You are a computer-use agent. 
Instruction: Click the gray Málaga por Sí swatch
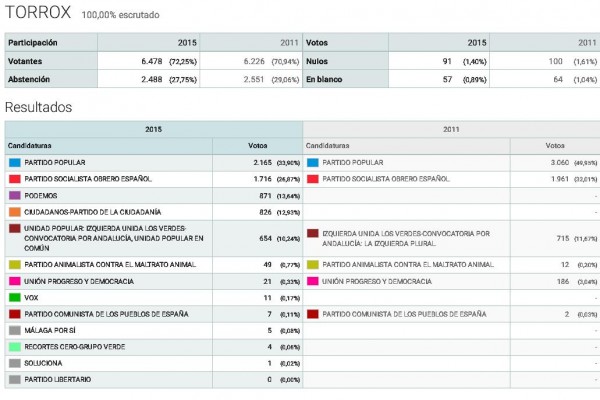[x=15, y=330]
